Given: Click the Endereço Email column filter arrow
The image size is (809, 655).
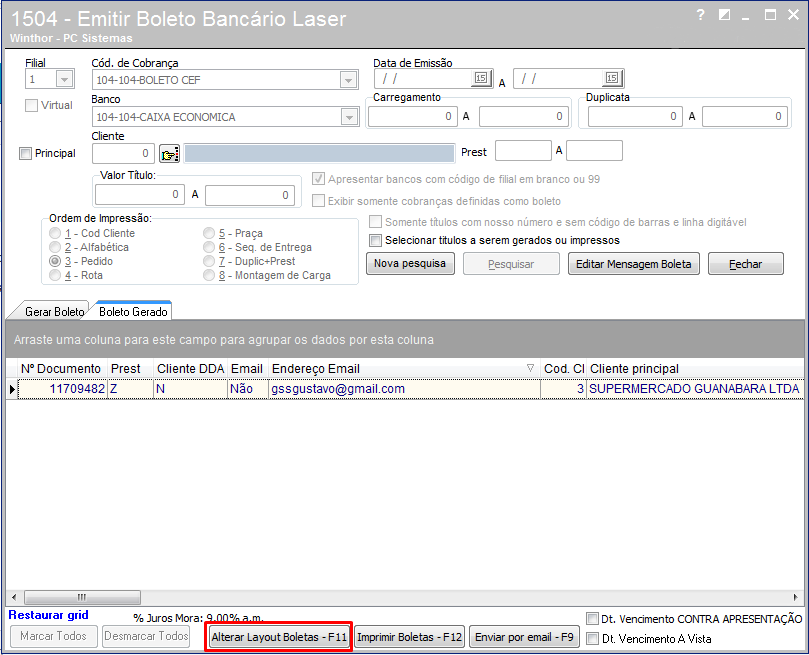Looking at the screenshot, I should click(530, 368).
